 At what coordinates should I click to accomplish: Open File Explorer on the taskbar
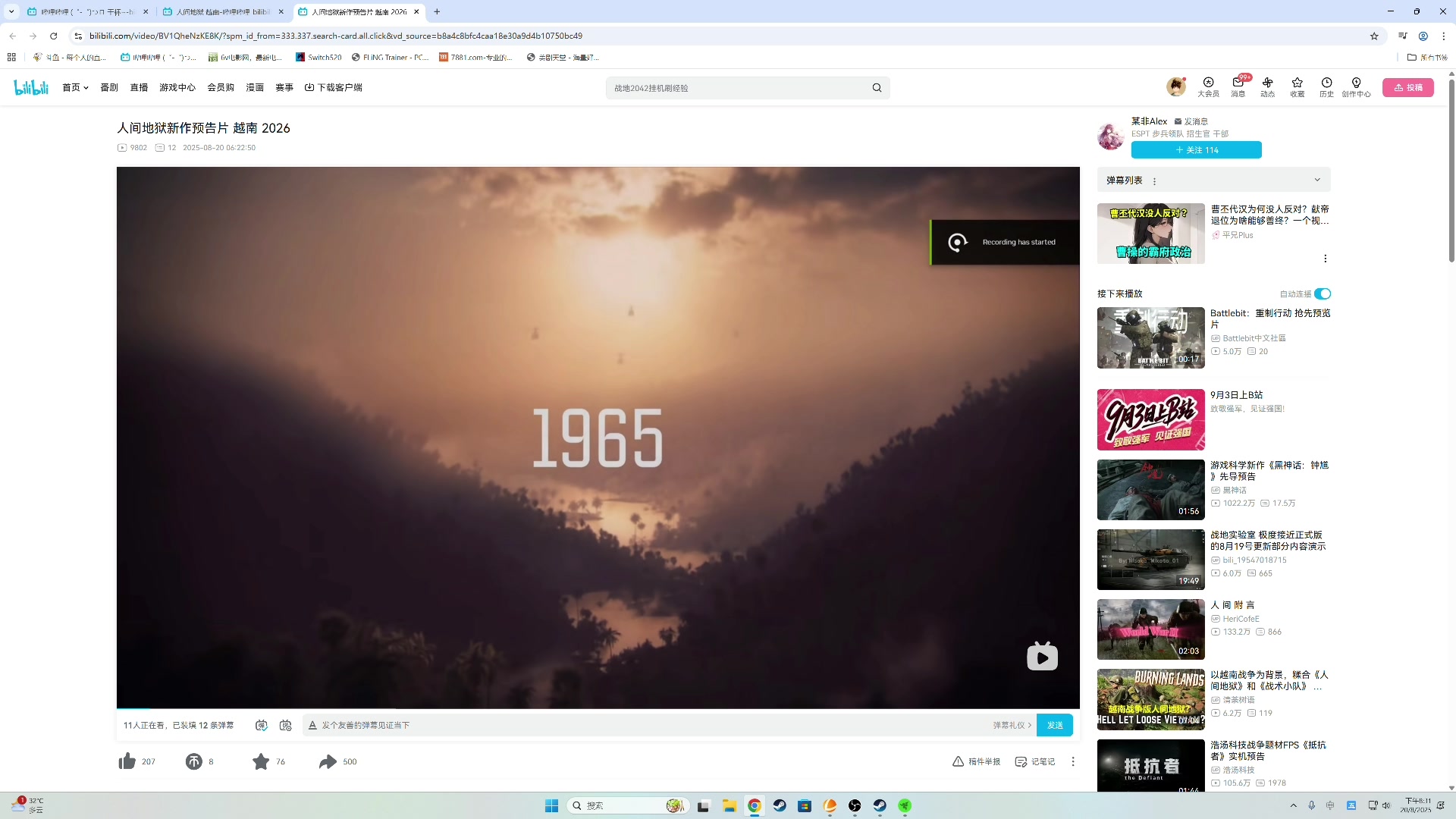click(x=729, y=805)
